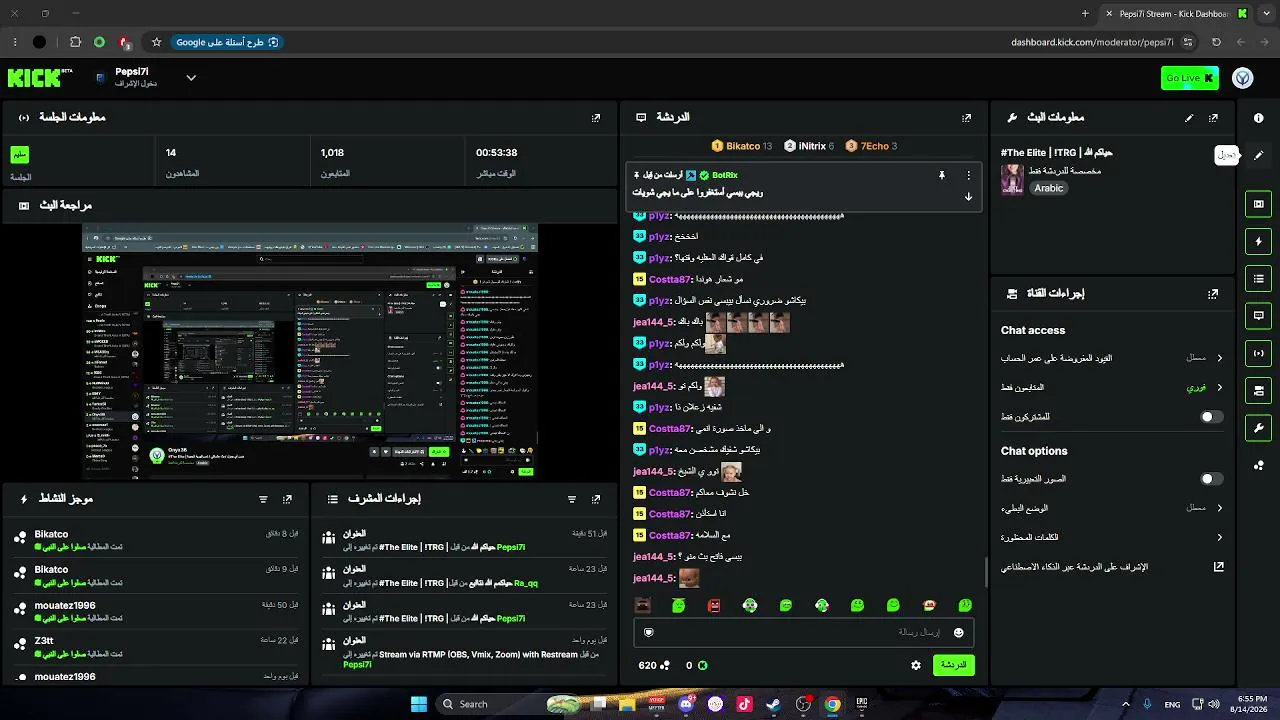This screenshot has height=720, width=1280.
Task: Expand the Pepsi7i channel switcher chevron
Action: (191, 78)
